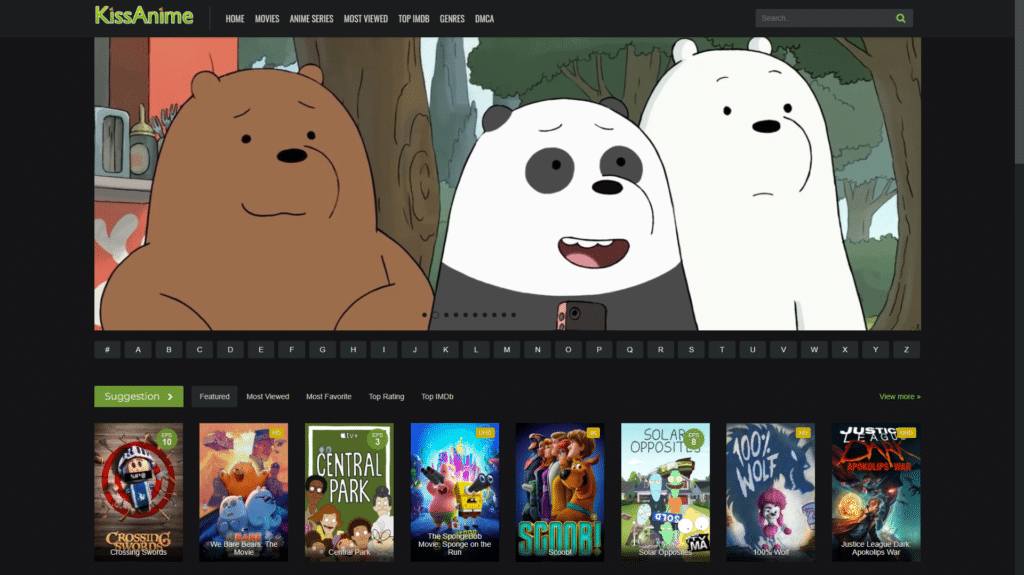The image size is (1024, 575).
Task: Filter titles by letter C
Action: (x=199, y=350)
